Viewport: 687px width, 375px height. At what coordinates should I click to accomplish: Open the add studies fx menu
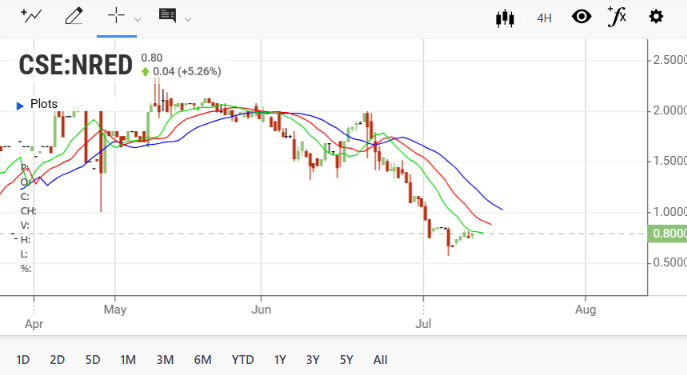pos(617,17)
